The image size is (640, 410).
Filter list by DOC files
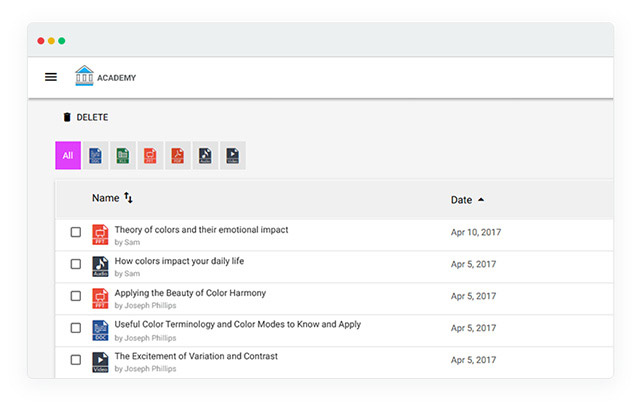click(96, 155)
